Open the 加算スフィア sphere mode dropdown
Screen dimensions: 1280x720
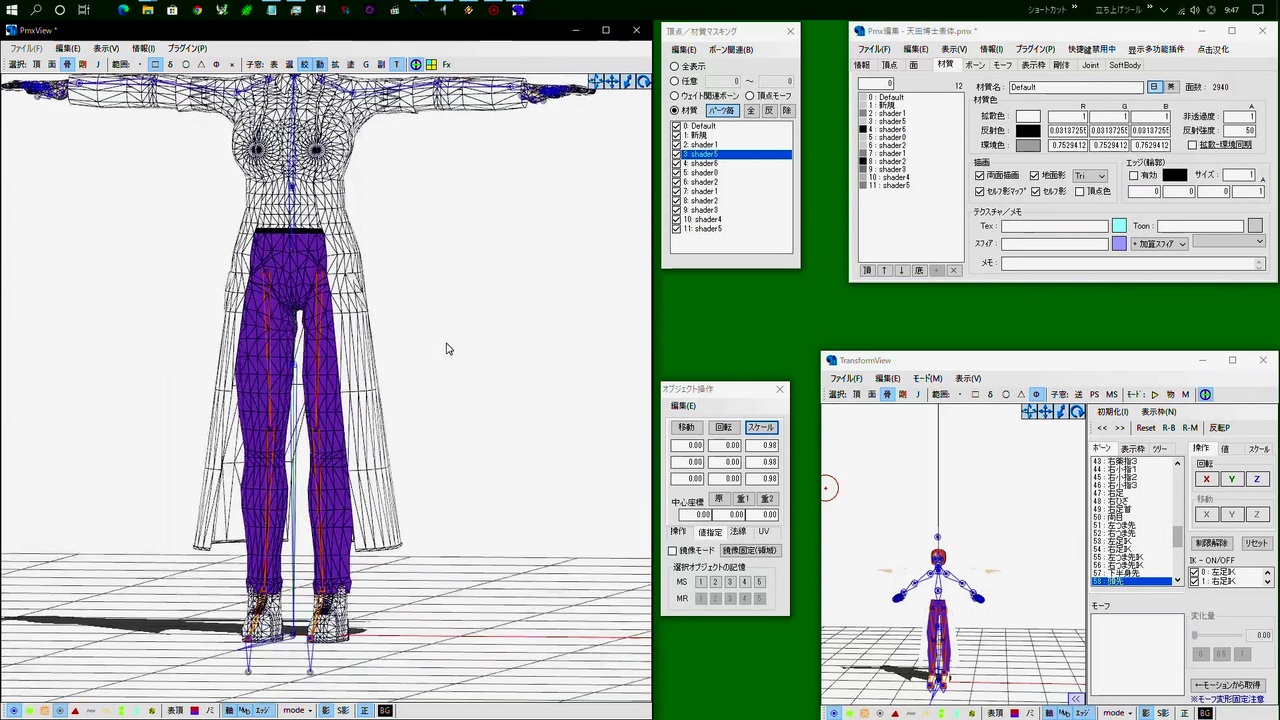[x=1159, y=243]
